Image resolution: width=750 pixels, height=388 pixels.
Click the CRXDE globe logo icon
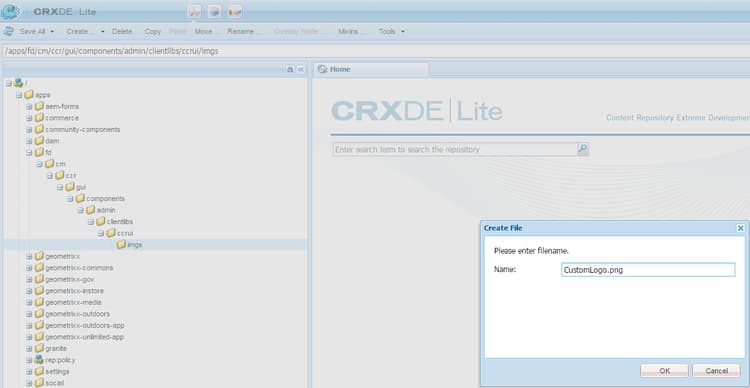pyautogui.click(x=11, y=11)
